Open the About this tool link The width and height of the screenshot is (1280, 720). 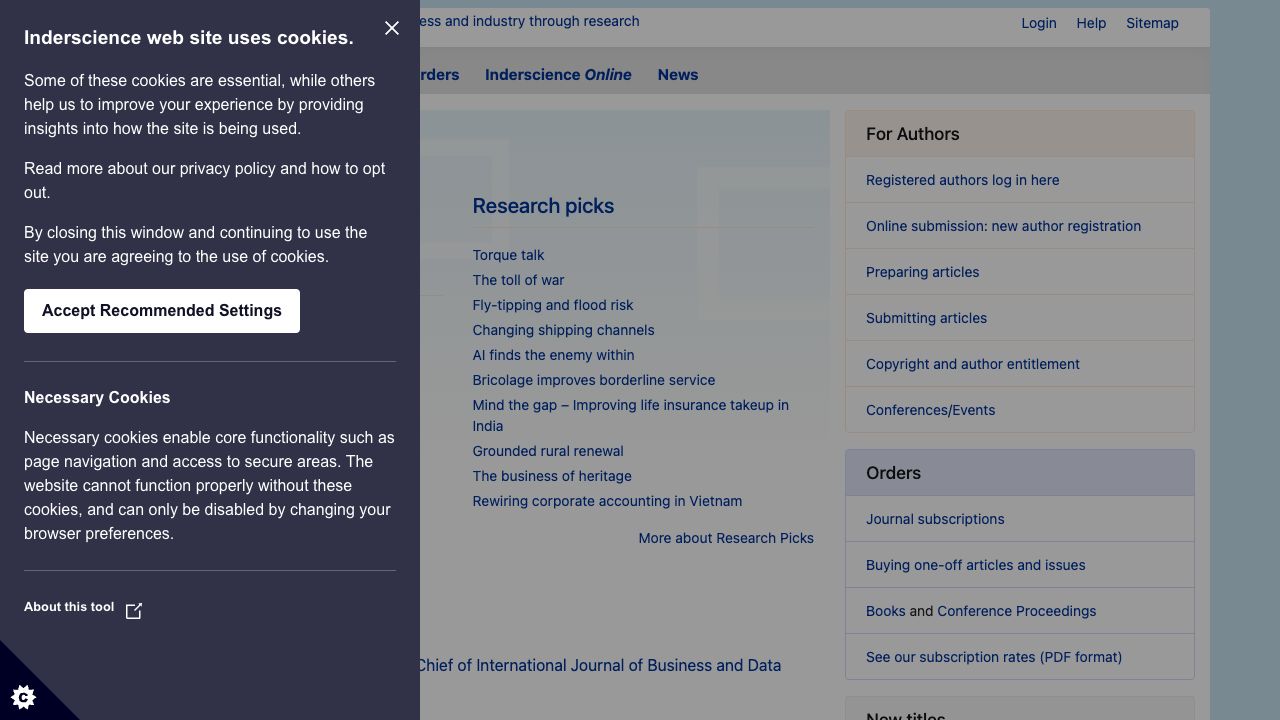[x=69, y=607]
